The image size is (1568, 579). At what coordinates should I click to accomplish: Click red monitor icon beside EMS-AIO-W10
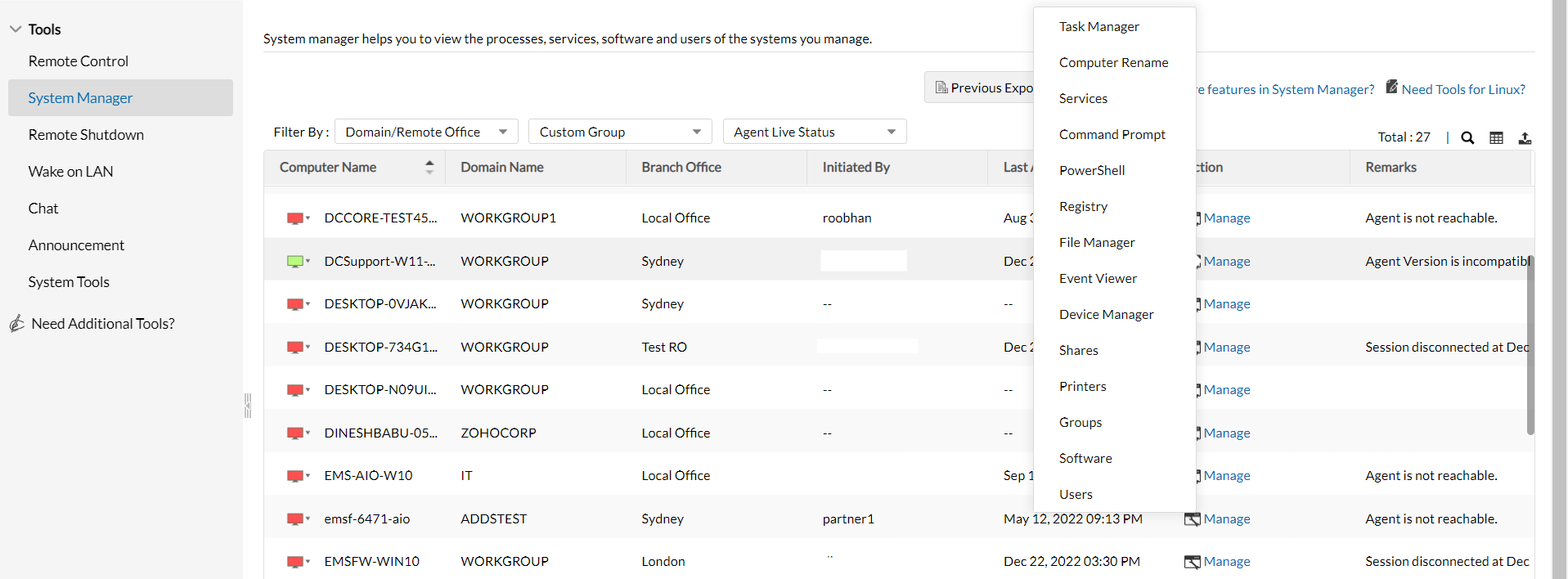pyautogui.click(x=295, y=476)
